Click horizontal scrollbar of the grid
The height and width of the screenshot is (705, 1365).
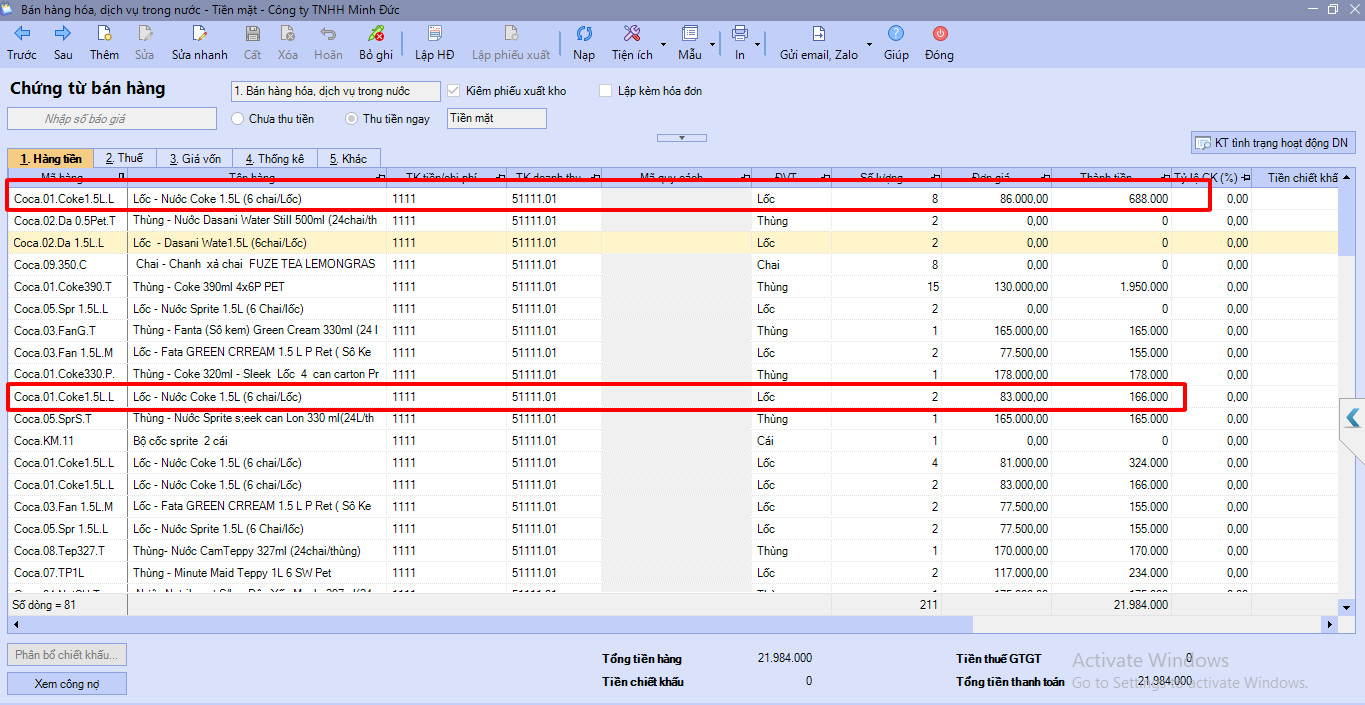click(x=500, y=624)
